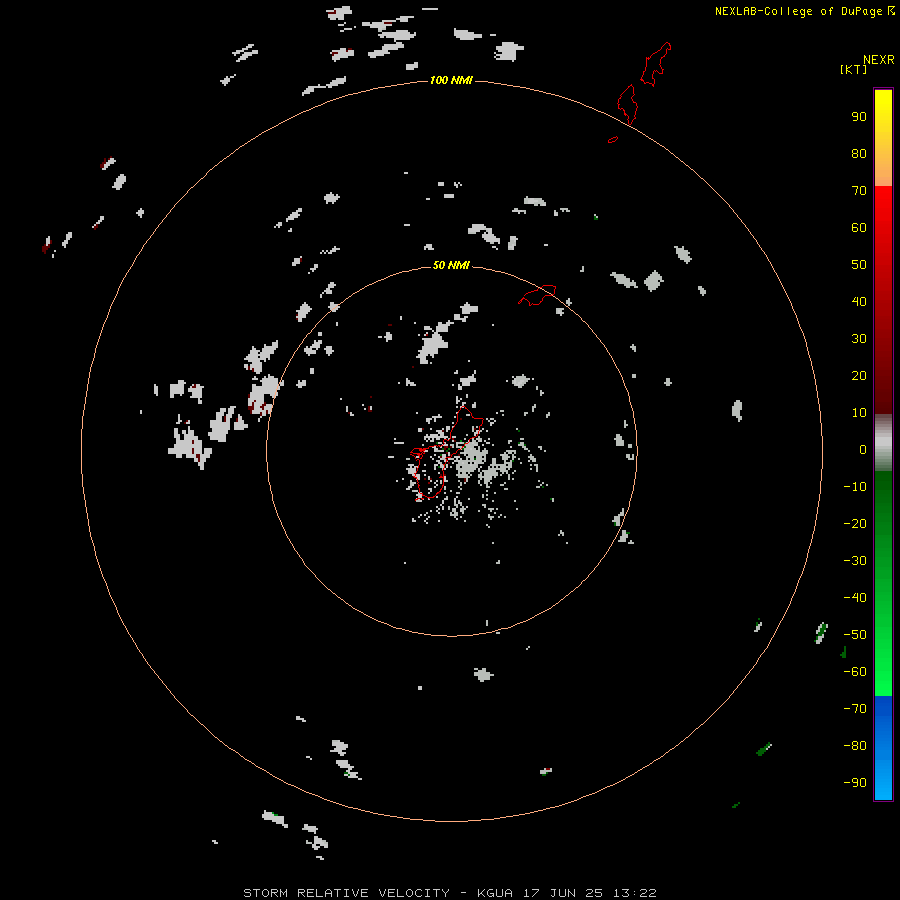Click the -50 value on velocity scale
This screenshot has width=900, height=900.
pos(855,635)
